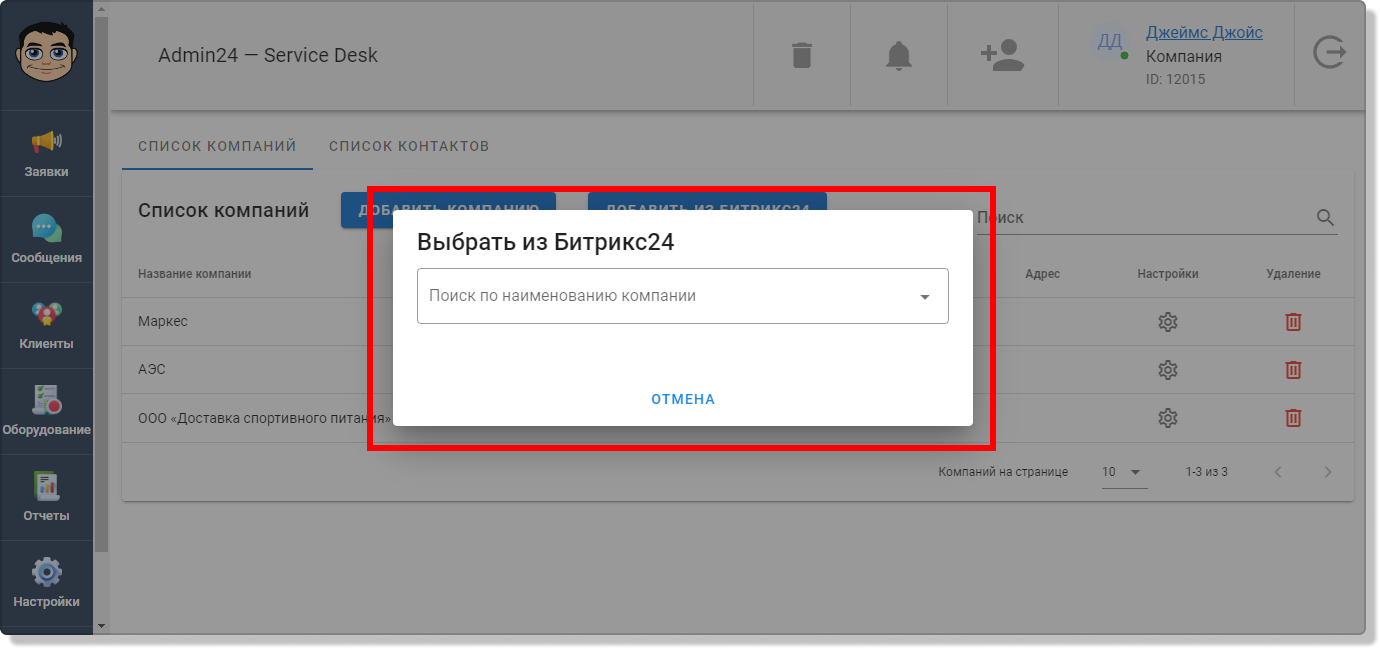The height and width of the screenshot is (649, 1380).
Task: Delete ООО «Доставка спортивного питания» with trash icon
Action: click(1293, 418)
